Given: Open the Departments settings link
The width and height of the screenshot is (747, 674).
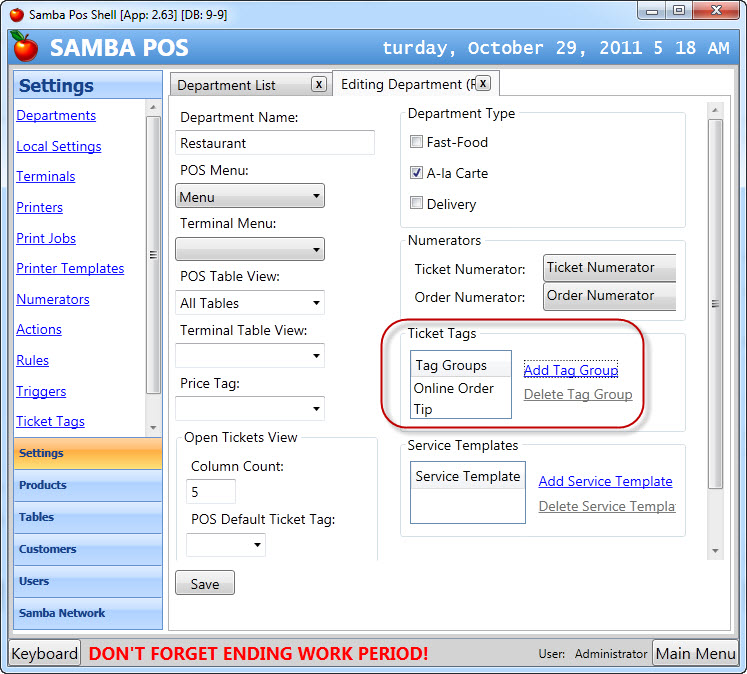Looking at the screenshot, I should tap(56, 115).
